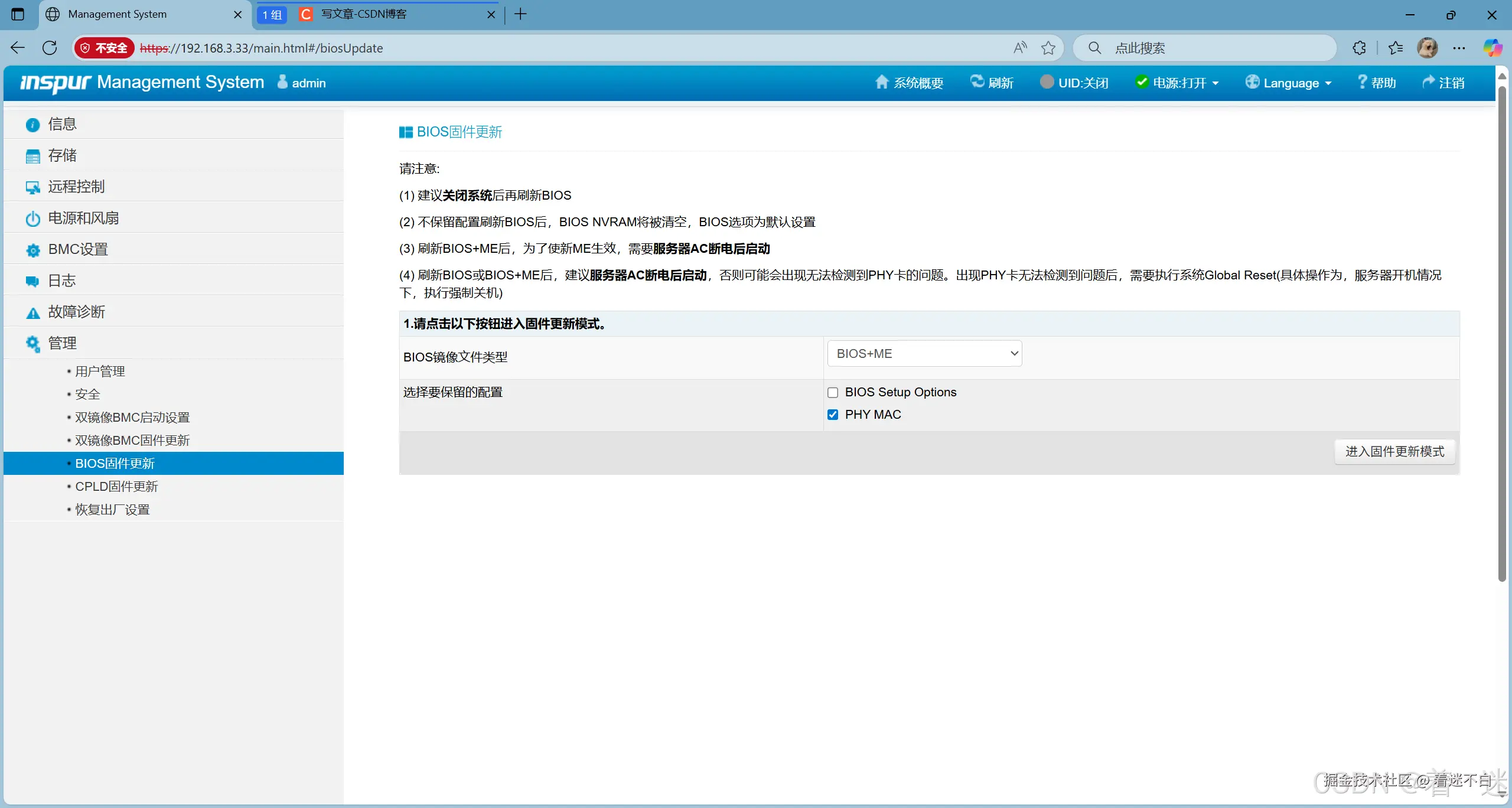Open the 故障诊断 (Fault Diagnosis) section
The height and width of the screenshot is (808, 1512).
pos(76,311)
